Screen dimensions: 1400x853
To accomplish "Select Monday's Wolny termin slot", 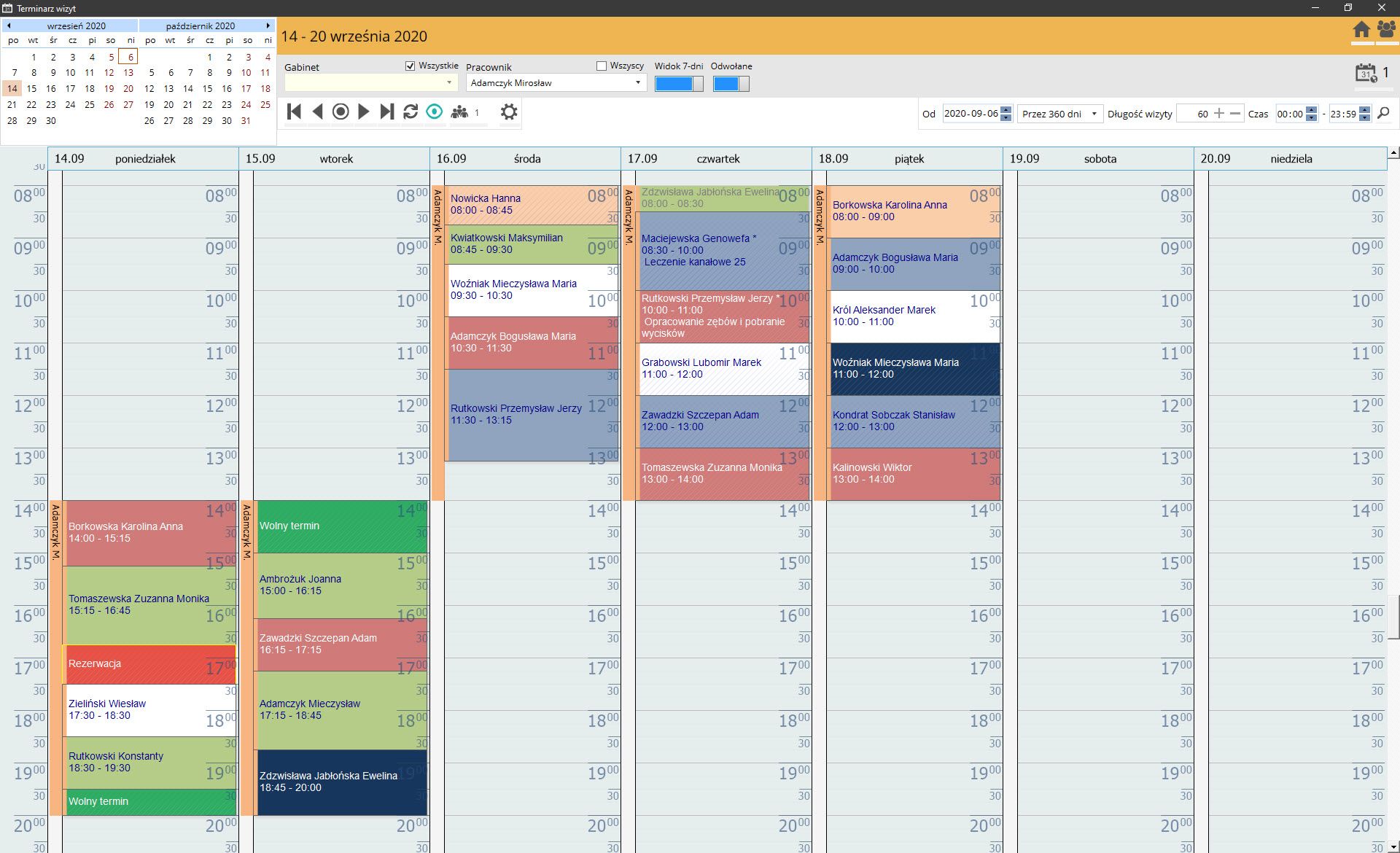I will (150, 802).
